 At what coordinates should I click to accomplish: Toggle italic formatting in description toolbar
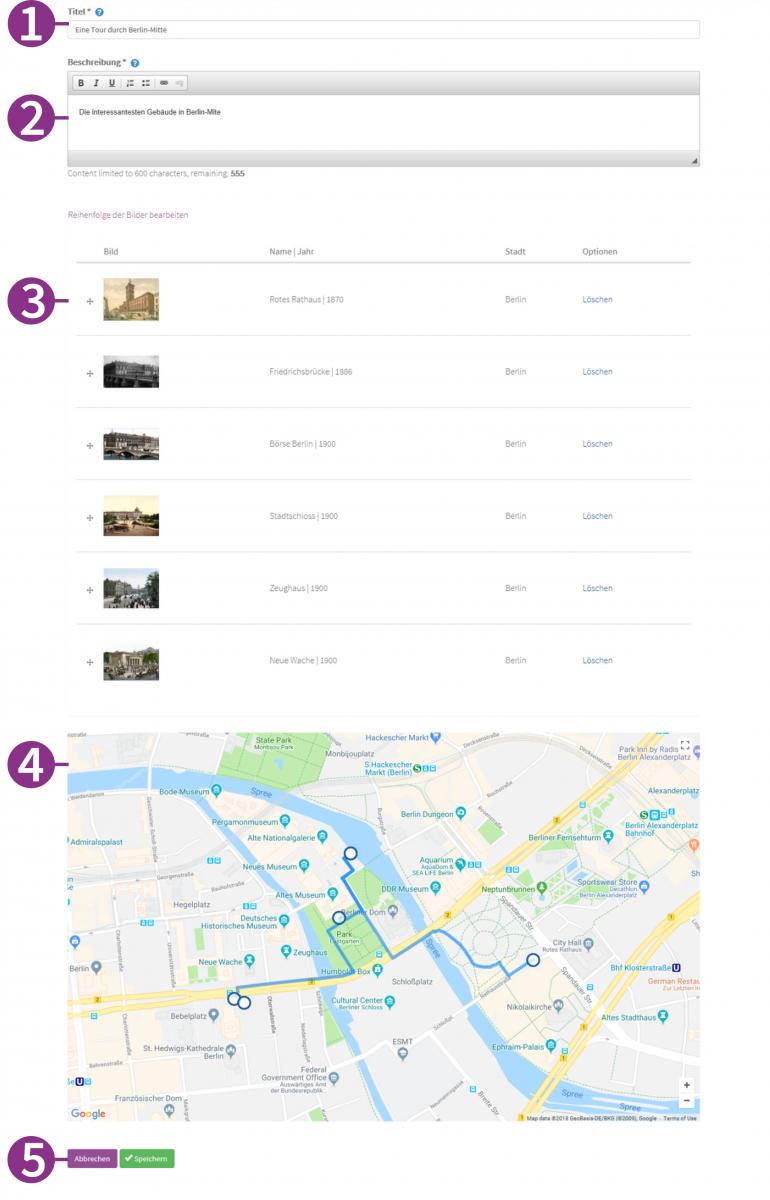[97, 83]
